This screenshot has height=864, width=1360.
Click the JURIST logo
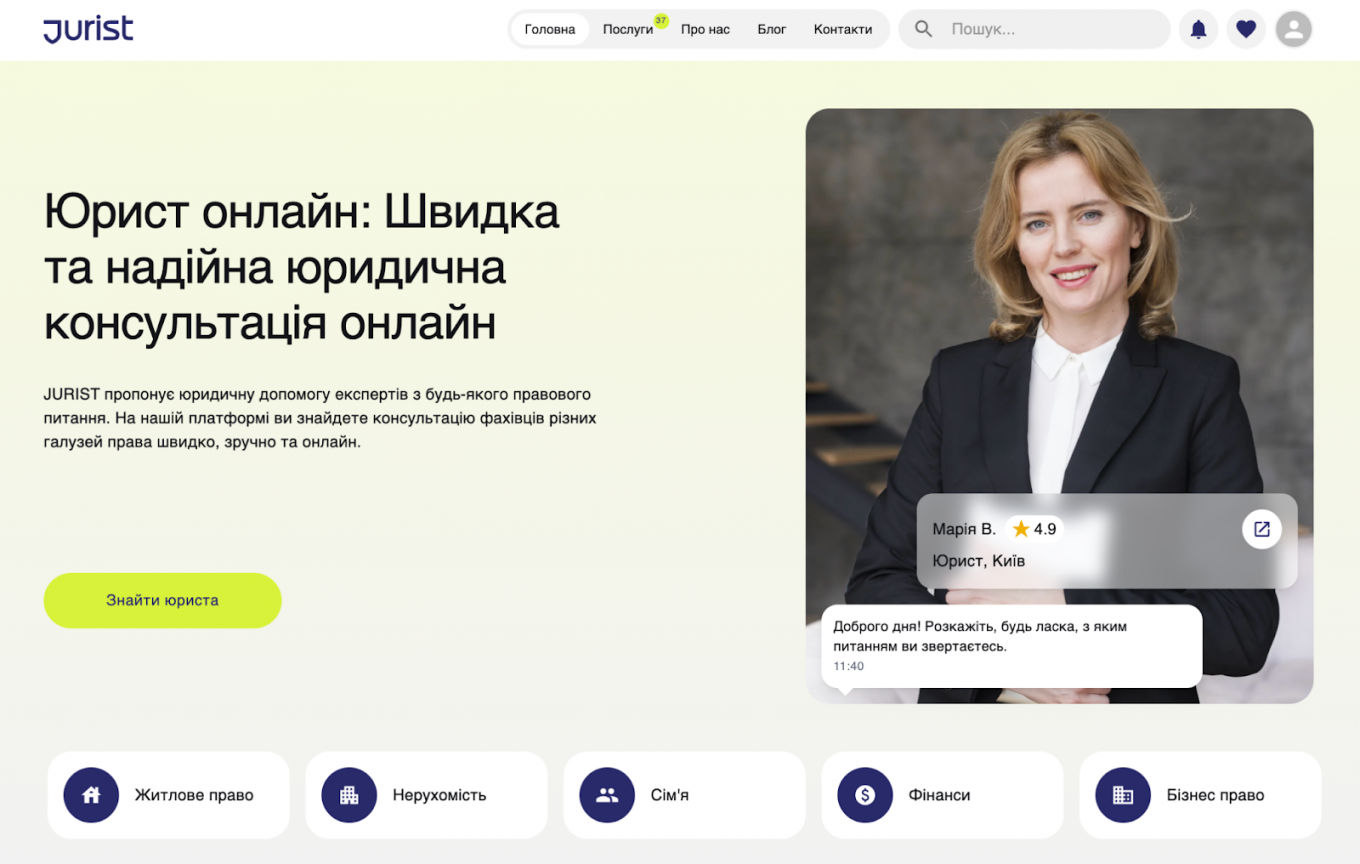tap(87, 29)
